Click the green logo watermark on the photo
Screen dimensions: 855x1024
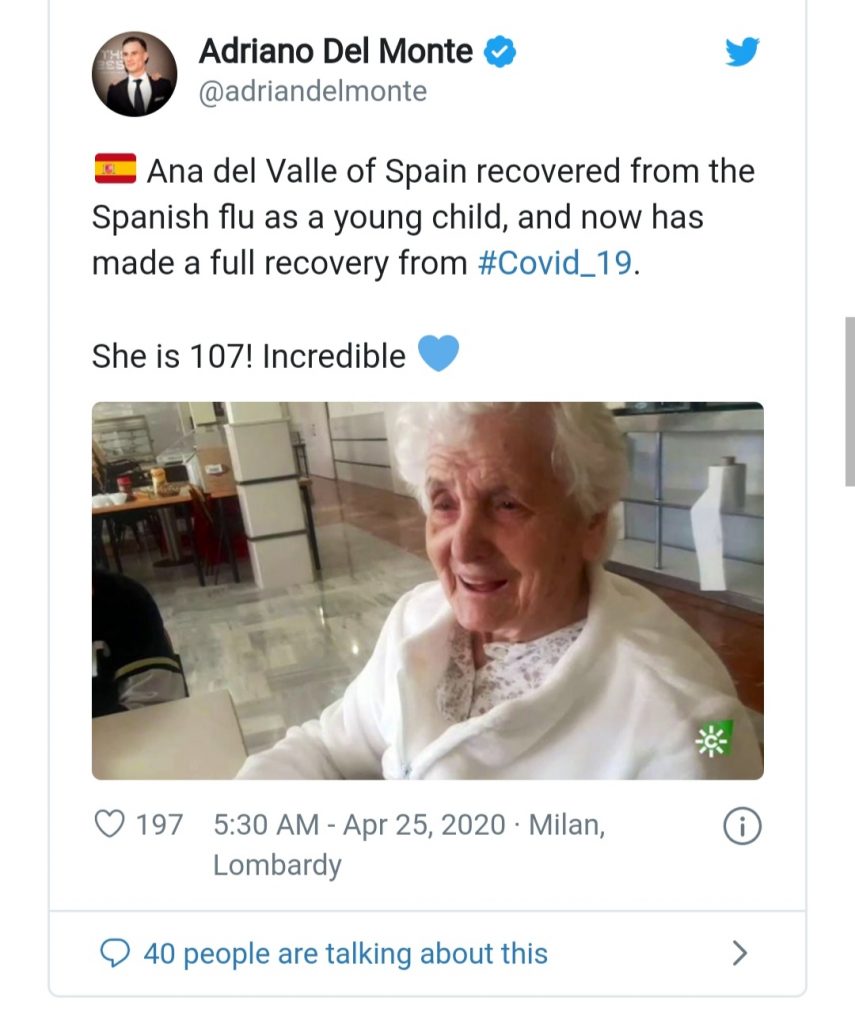(714, 741)
